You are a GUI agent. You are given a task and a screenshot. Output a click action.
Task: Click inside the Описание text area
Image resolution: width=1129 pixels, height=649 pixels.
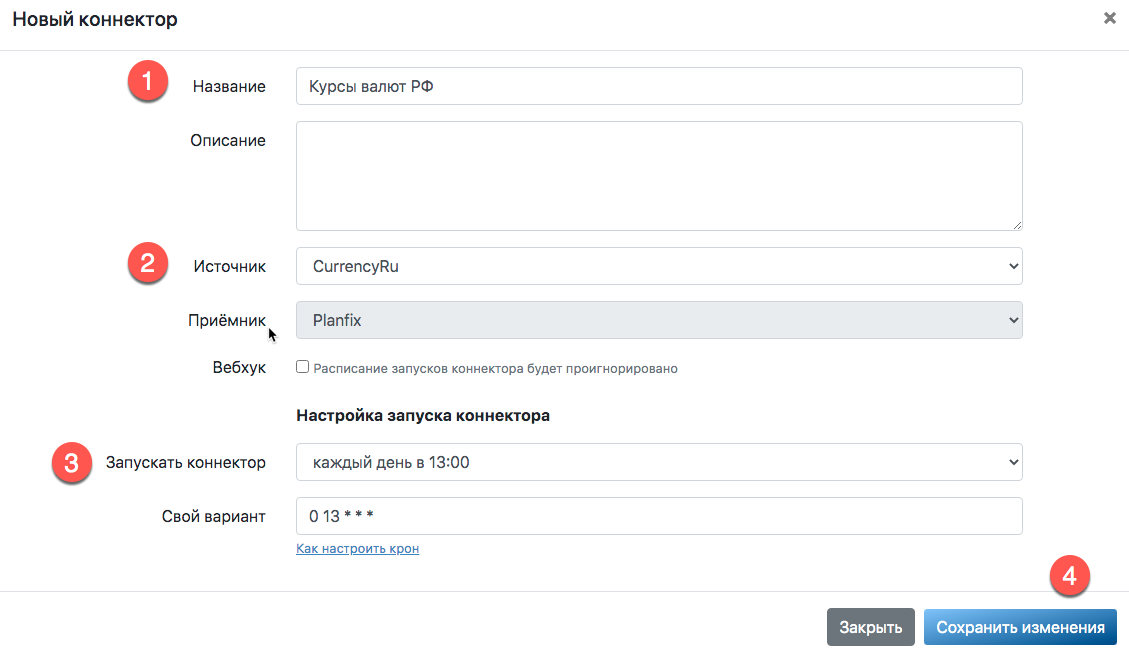(659, 176)
